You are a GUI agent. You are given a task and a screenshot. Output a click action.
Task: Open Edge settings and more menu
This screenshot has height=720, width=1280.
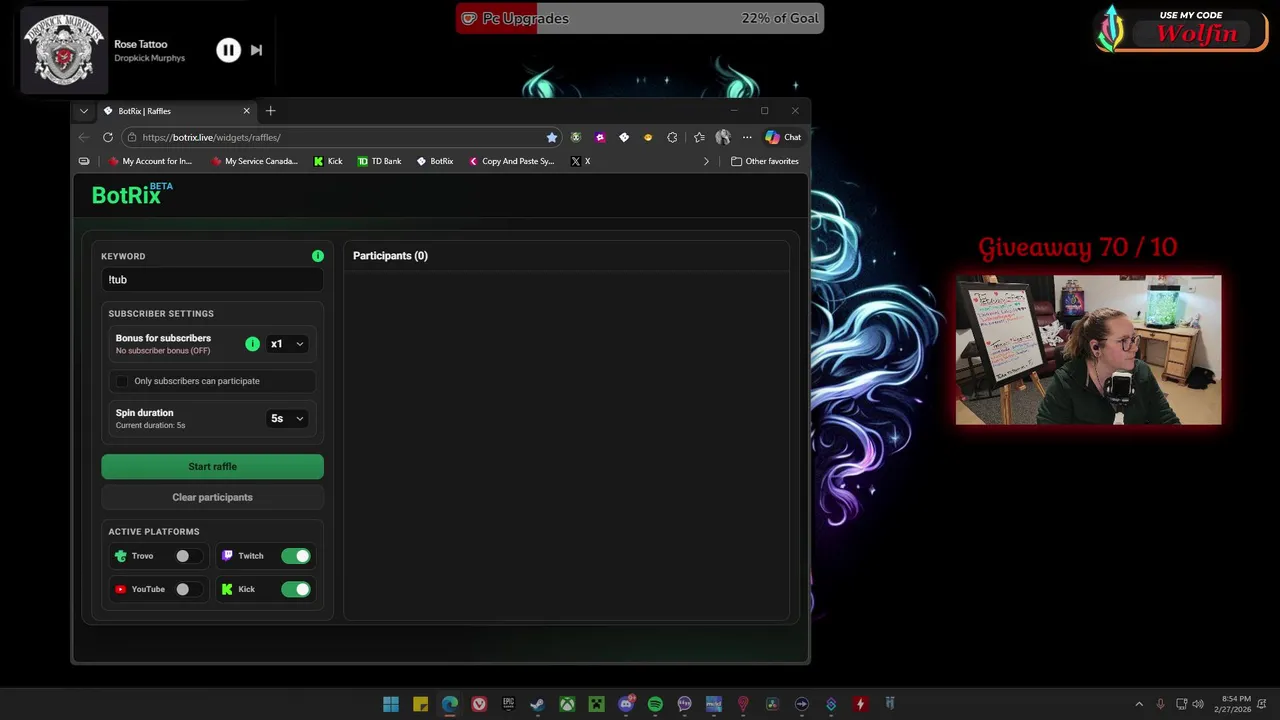[x=746, y=137]
